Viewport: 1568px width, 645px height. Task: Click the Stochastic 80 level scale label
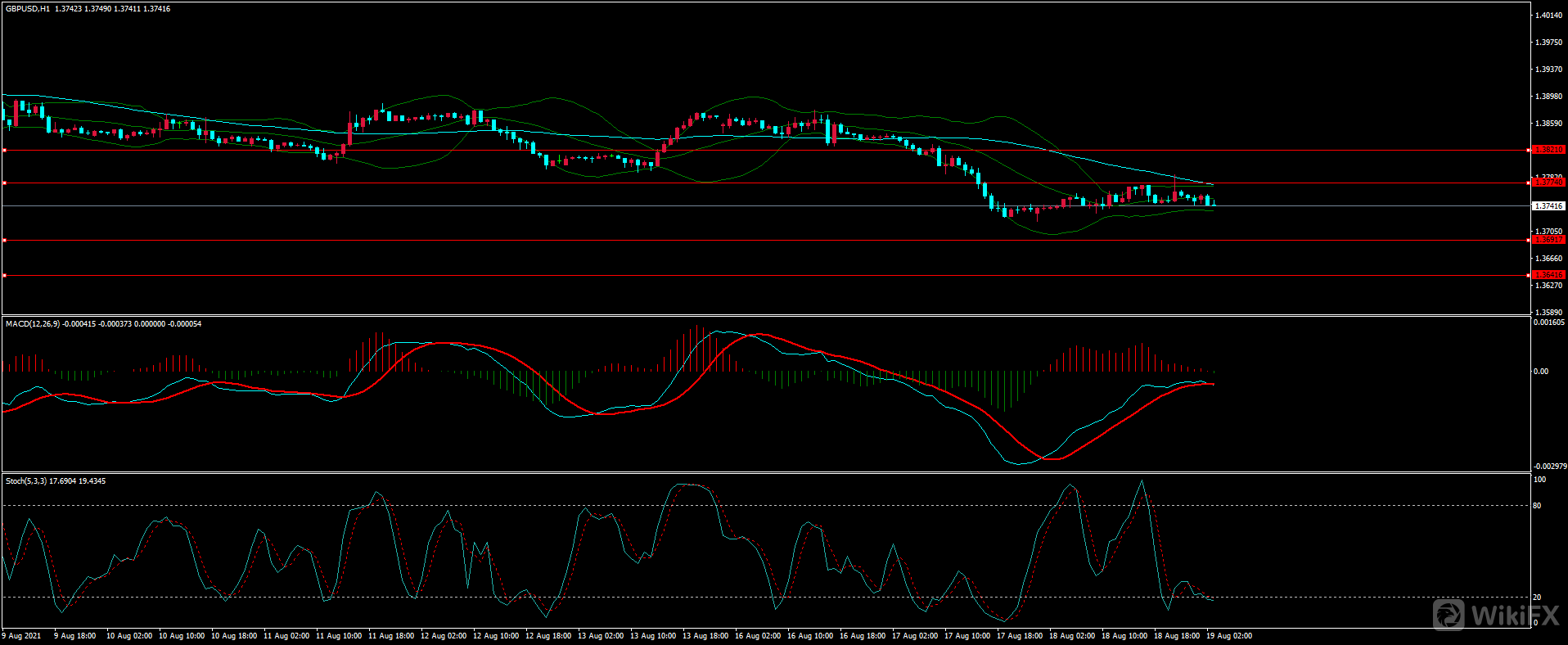coord(1537,506)
